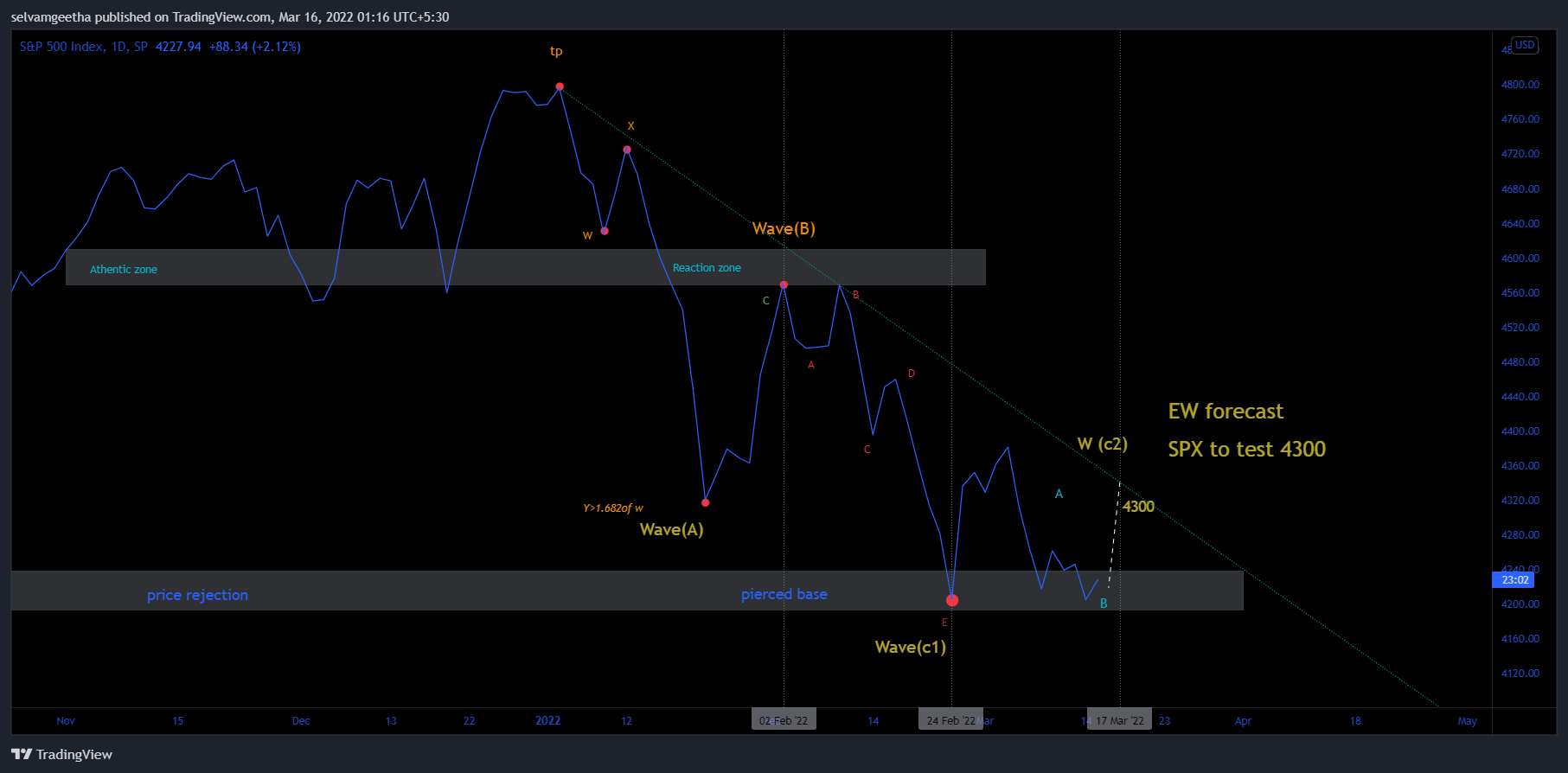Viewport: 1568px width, 773px height.
Task: Select the large red dot above the E label
Action: point(952,600)
